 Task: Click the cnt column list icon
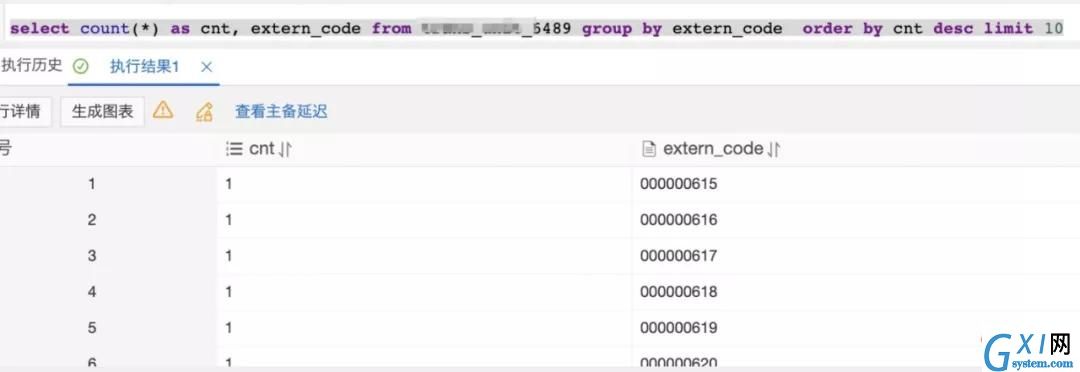(234, 149)
